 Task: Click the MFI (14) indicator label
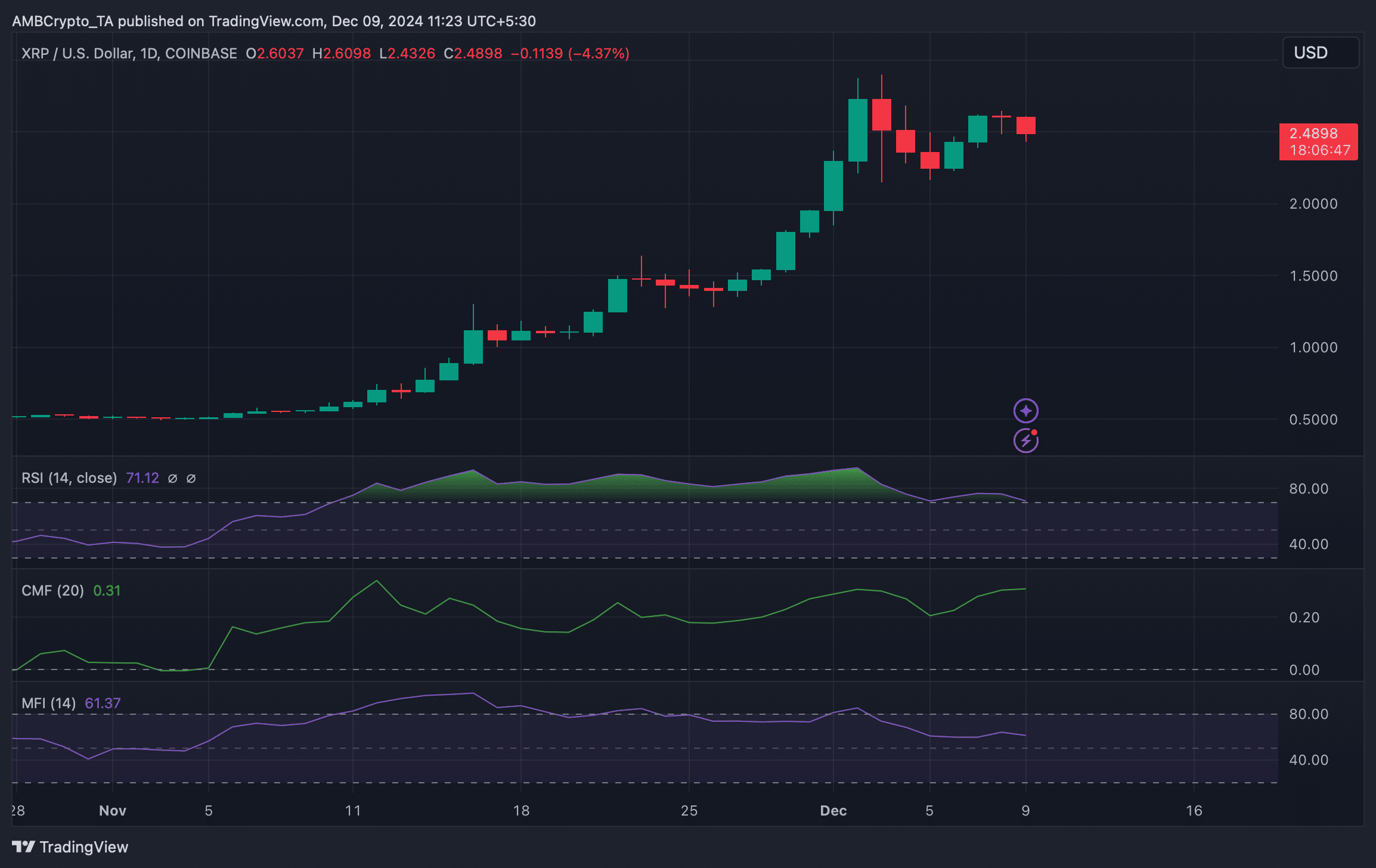point(48,703)
